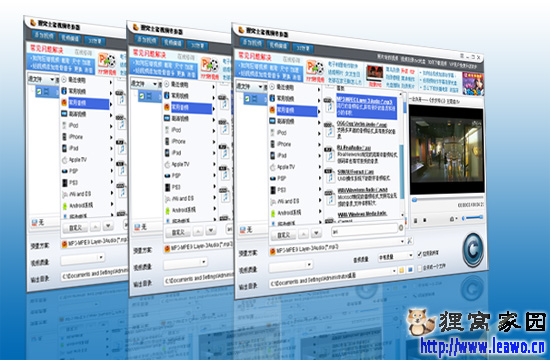The image size is (550, 360).
Task: Expand the output directory path dropdown
Action: (x=394, y=271)
